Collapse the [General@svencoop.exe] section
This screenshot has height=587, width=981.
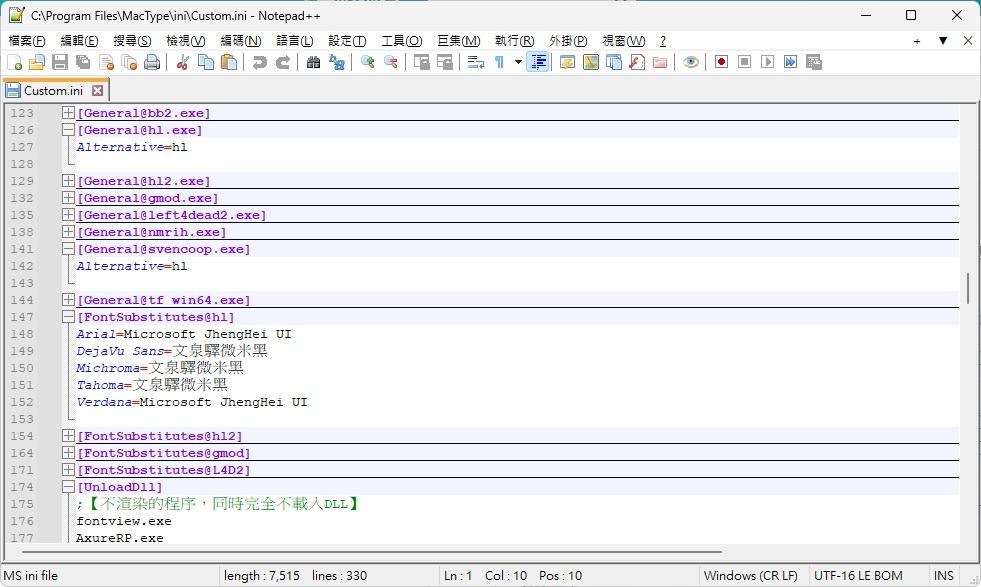[x=68, y=248]
